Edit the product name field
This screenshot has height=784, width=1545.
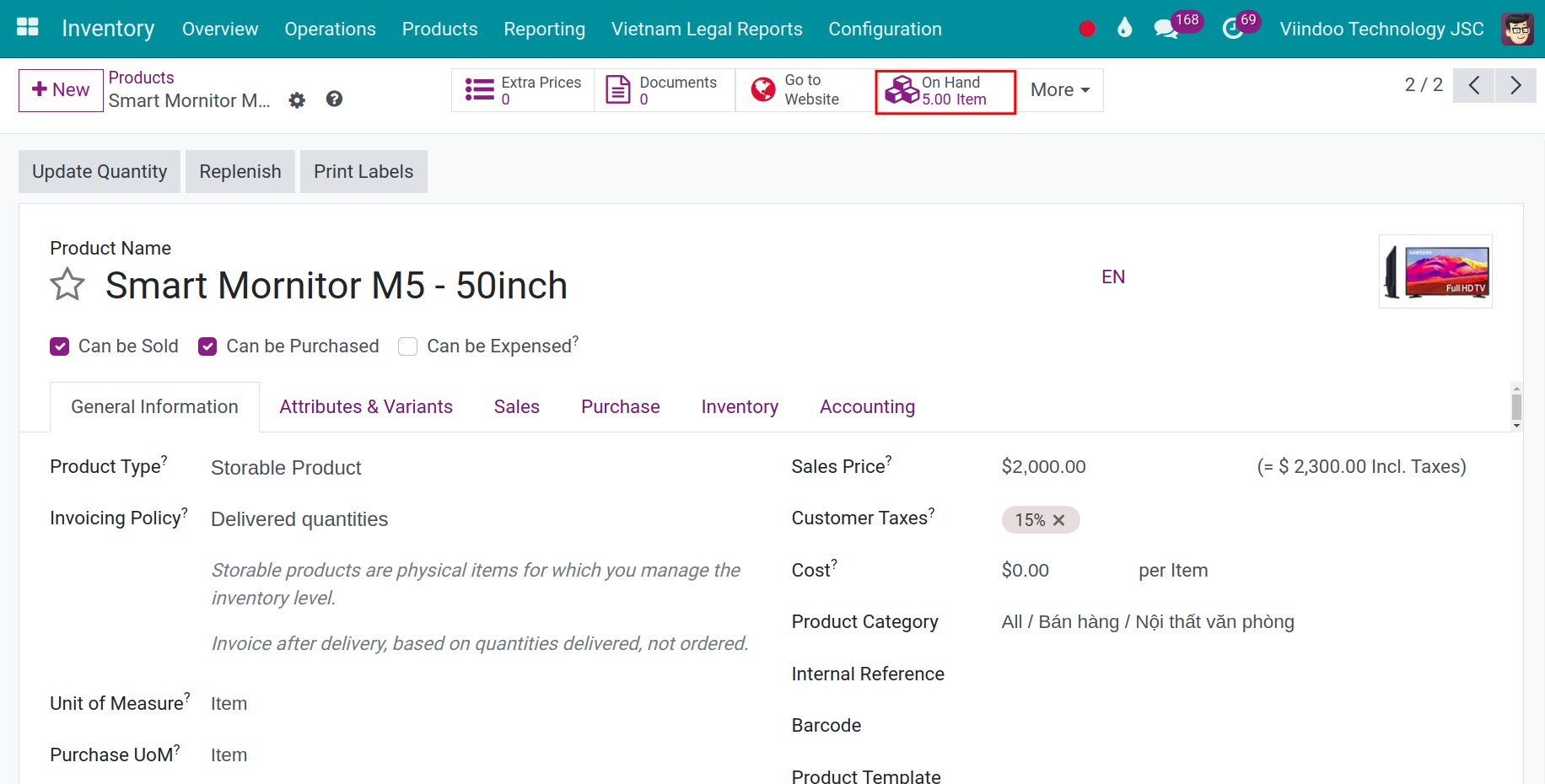tap(336, 285)
